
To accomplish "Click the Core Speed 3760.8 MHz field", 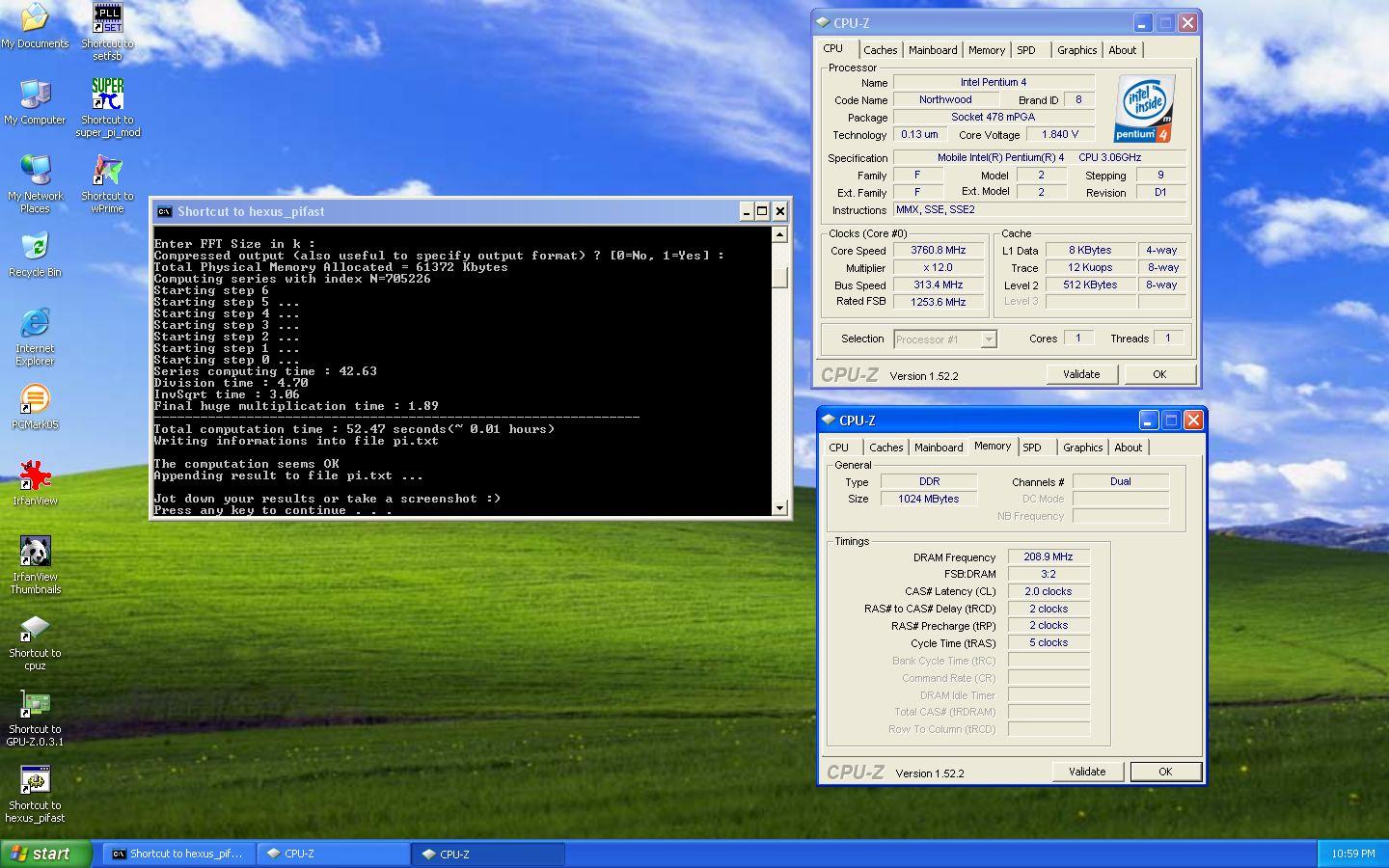I will coord(938,250).
